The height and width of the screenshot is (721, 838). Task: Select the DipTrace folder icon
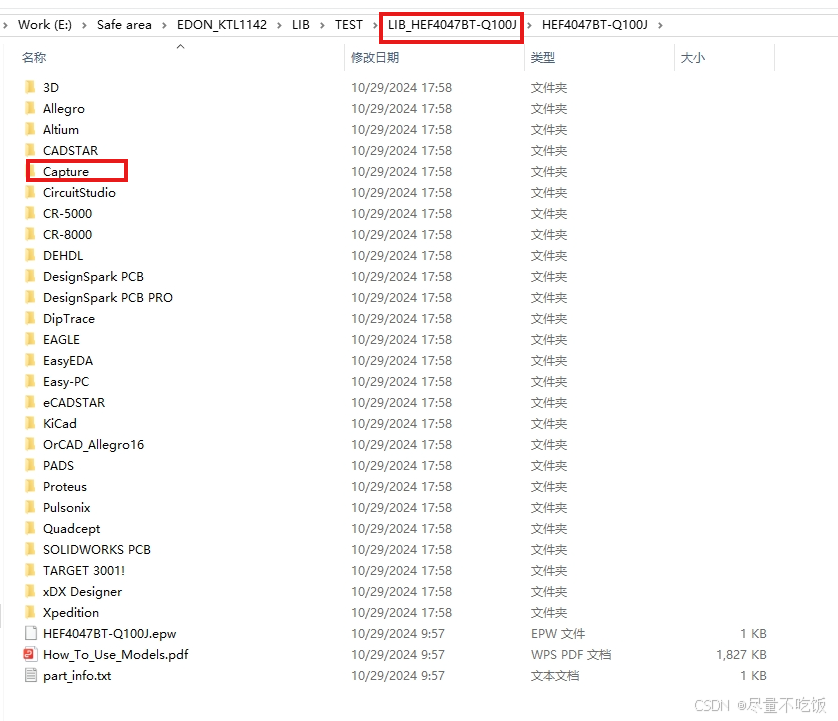tap(30, 319)
